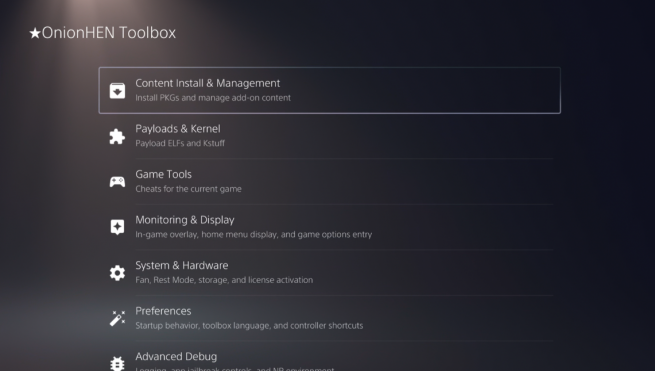Click the Payloads & Kernel puzzle icon
The width and height of the screenshot is (655, 371).
(117, 136)
